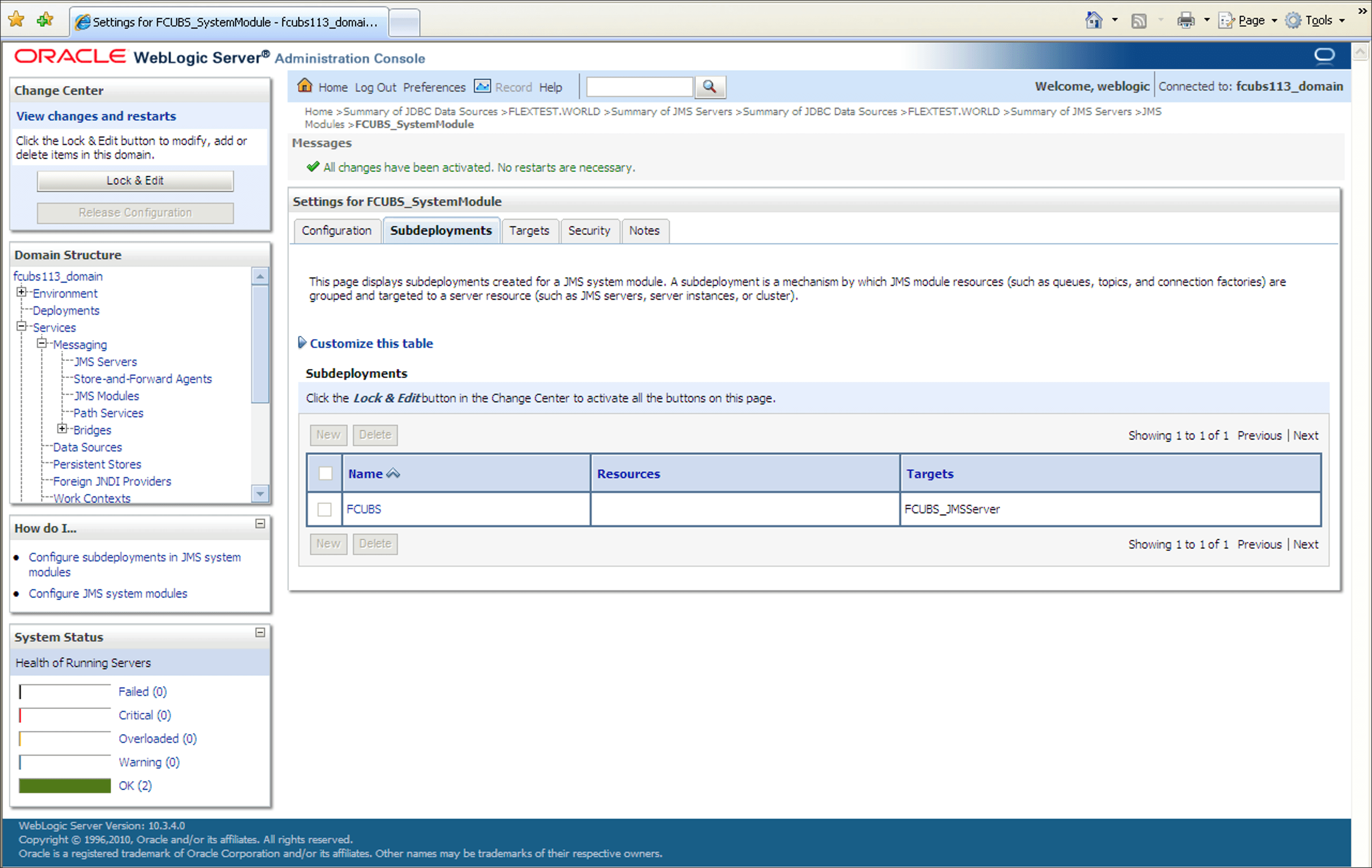1372x868 pixels.
Task: Click the Home house icon in console toolbar
Action: [x=305, y=86]
